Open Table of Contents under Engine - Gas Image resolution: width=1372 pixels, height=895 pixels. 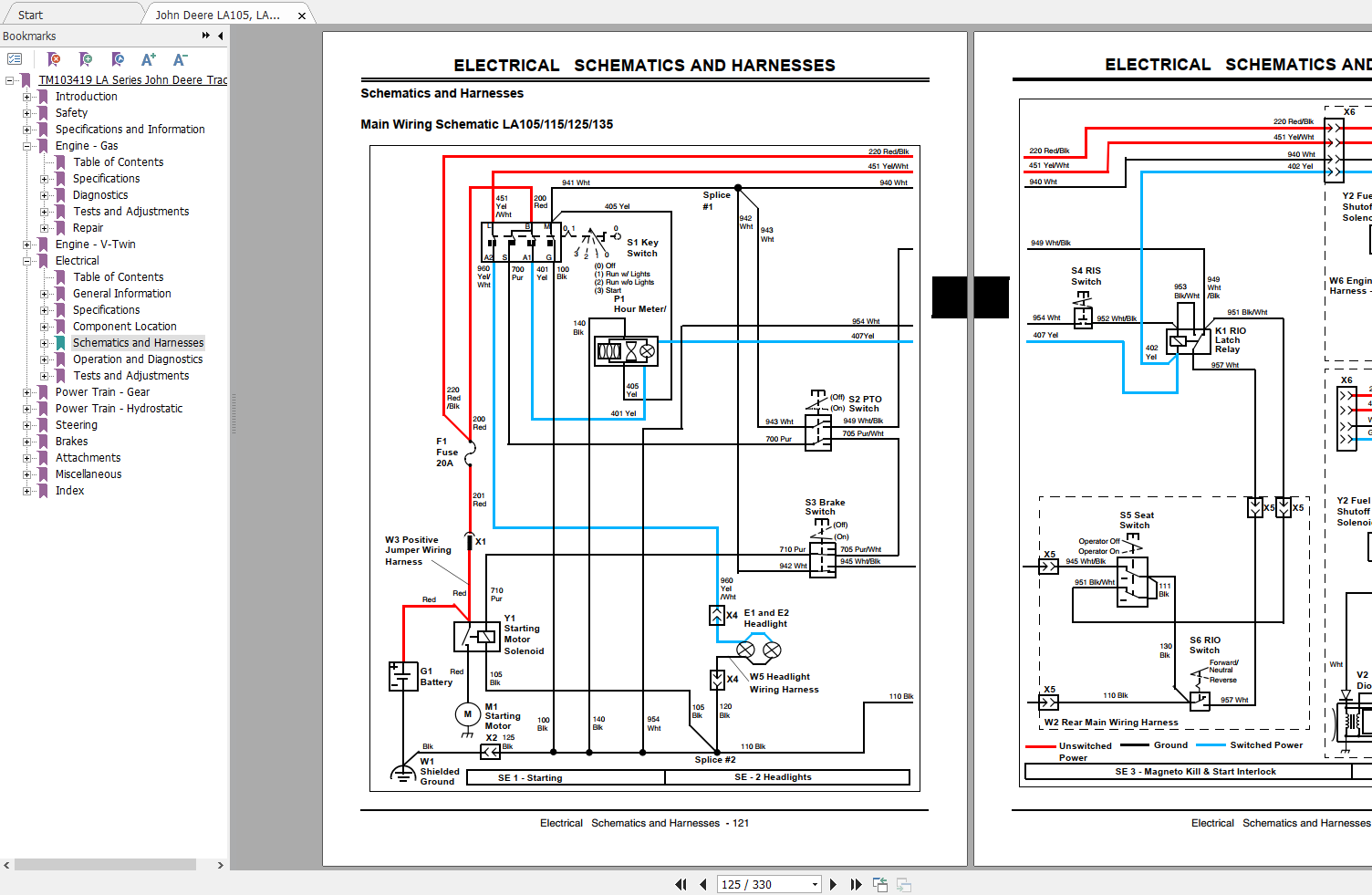[x=119, y=162]
